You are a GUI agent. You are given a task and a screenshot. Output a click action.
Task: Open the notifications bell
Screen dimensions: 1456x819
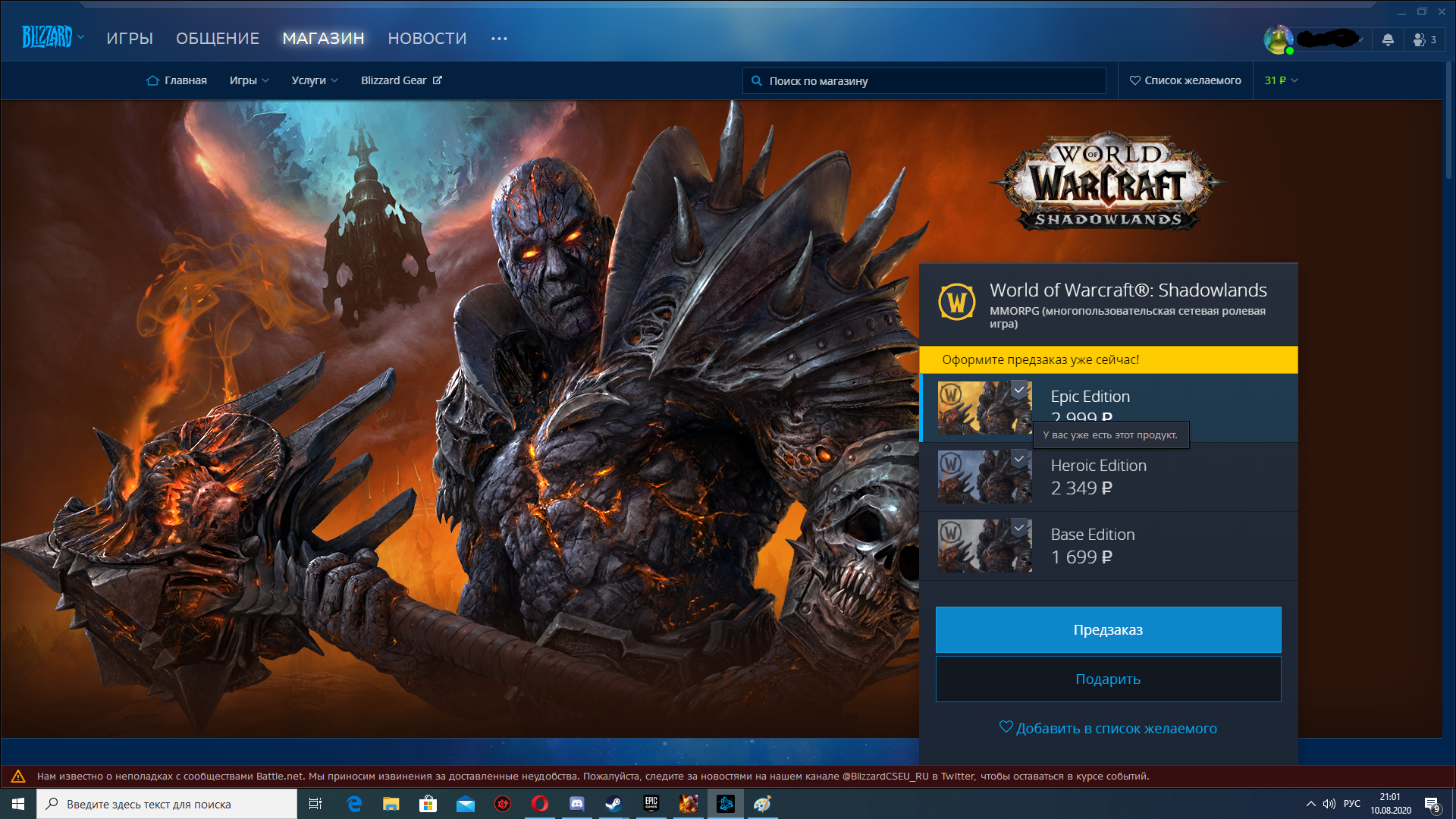(1388, 39)
